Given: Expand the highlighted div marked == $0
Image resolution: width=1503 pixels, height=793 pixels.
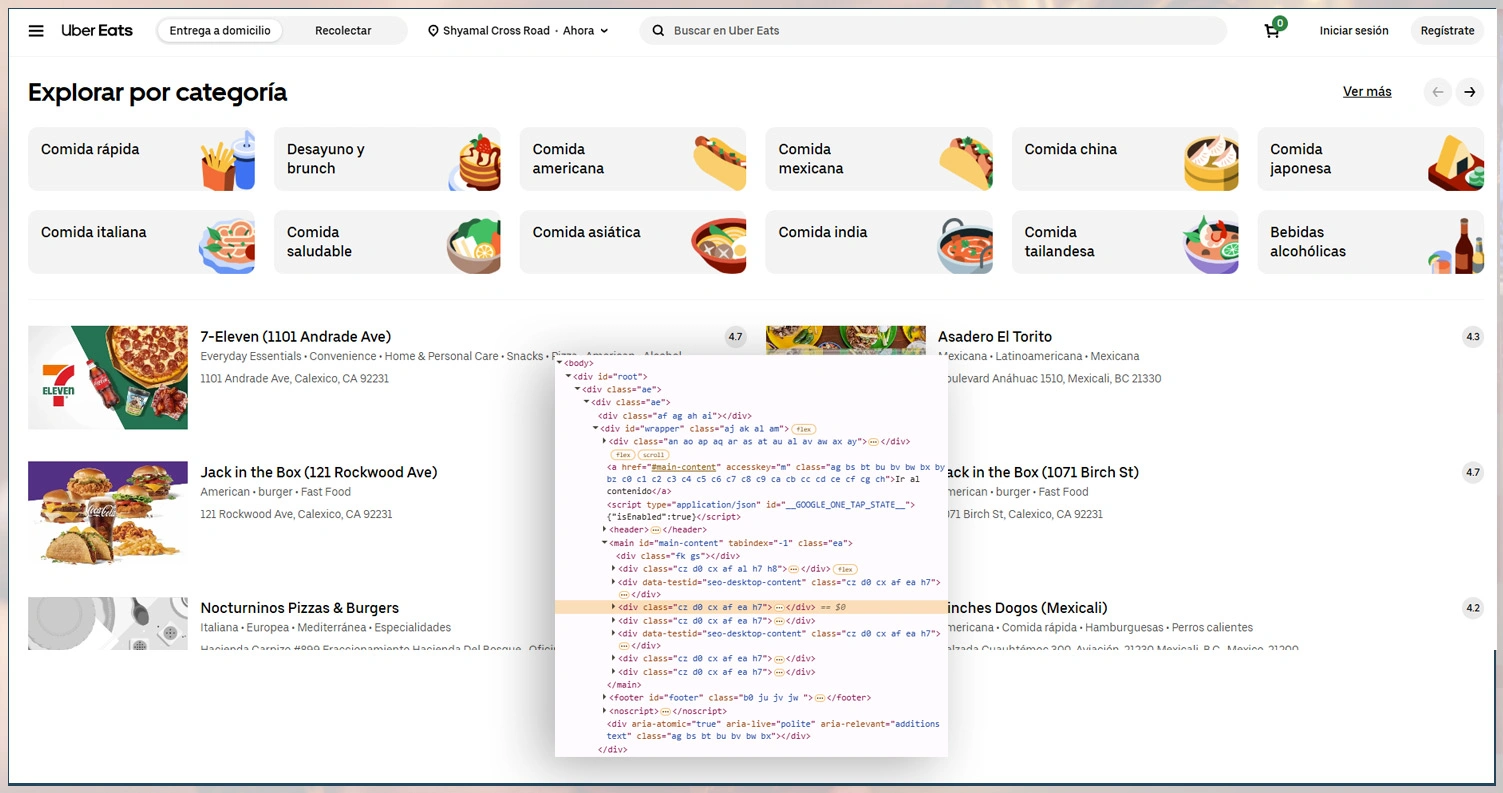Looking at the screenshot, I should click(614, 607).
